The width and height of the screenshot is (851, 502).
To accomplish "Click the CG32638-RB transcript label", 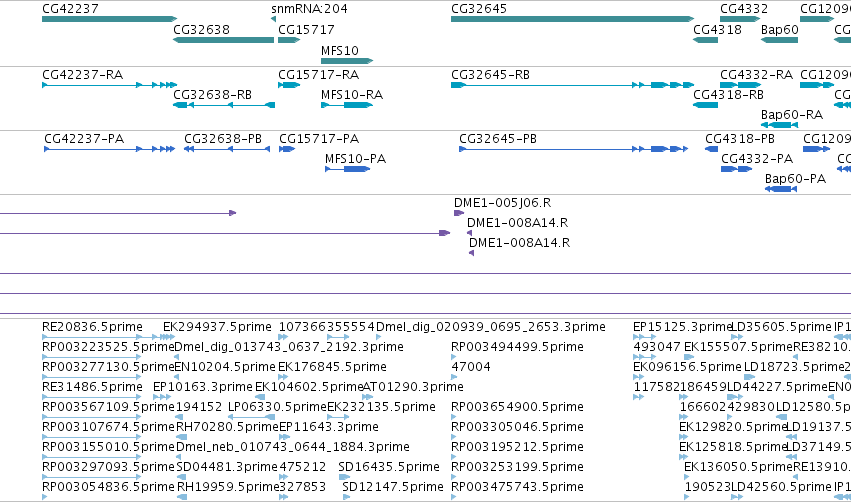I will pyautogui.click(x=212, y=95).
